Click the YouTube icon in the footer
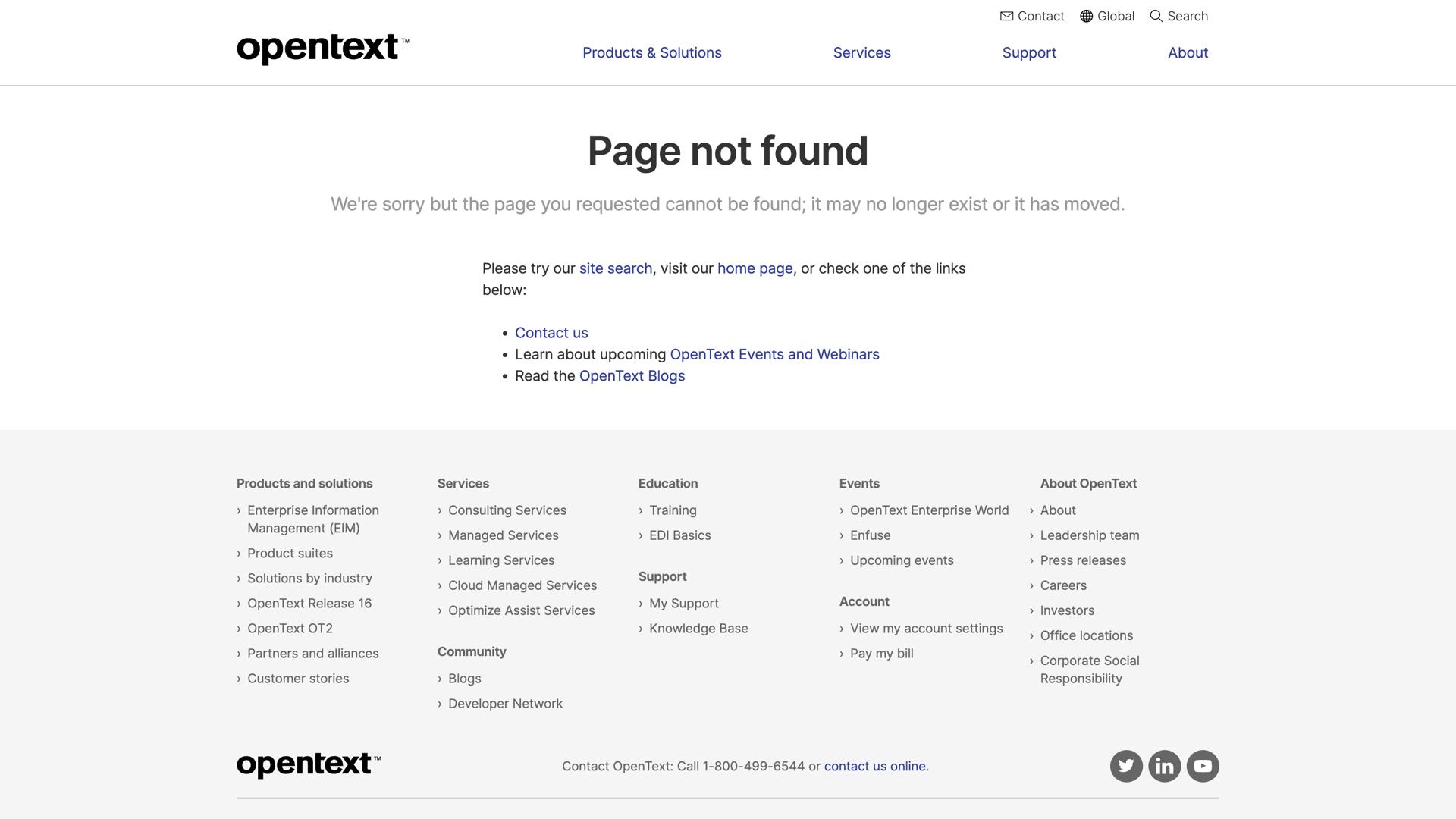 point(1203,766)
